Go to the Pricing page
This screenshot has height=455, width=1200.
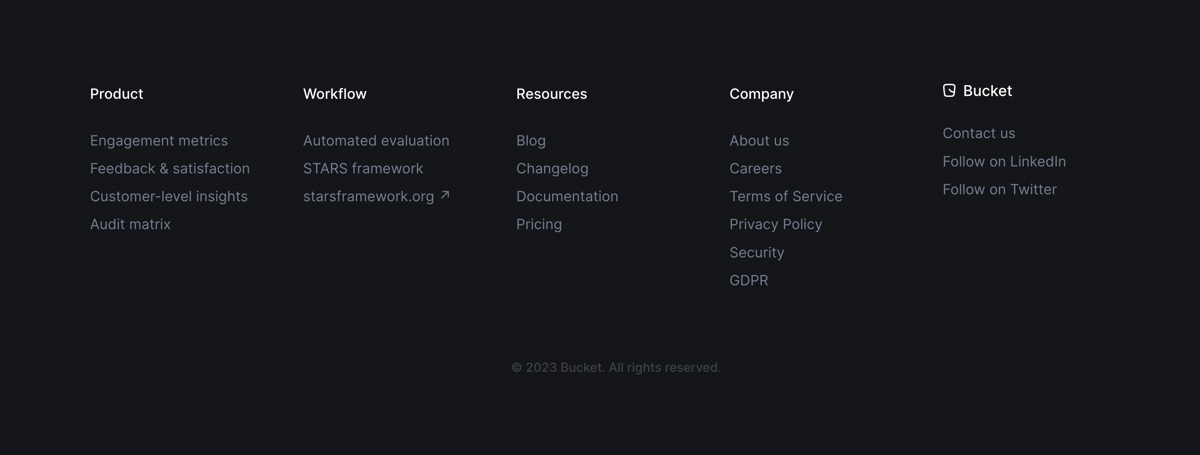coord(539,225)
